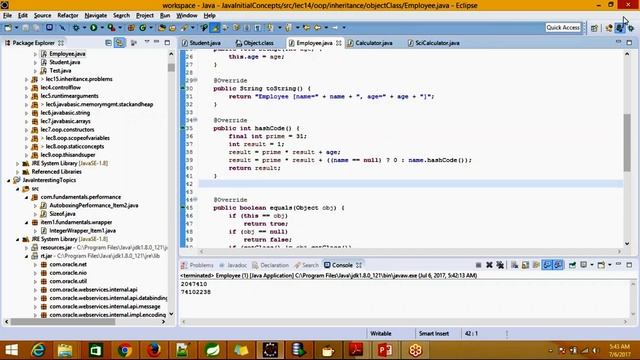Minimize the Package Explorer view
Image resolution: width=640 pixels, height=360 pixels.
[157, 42]
